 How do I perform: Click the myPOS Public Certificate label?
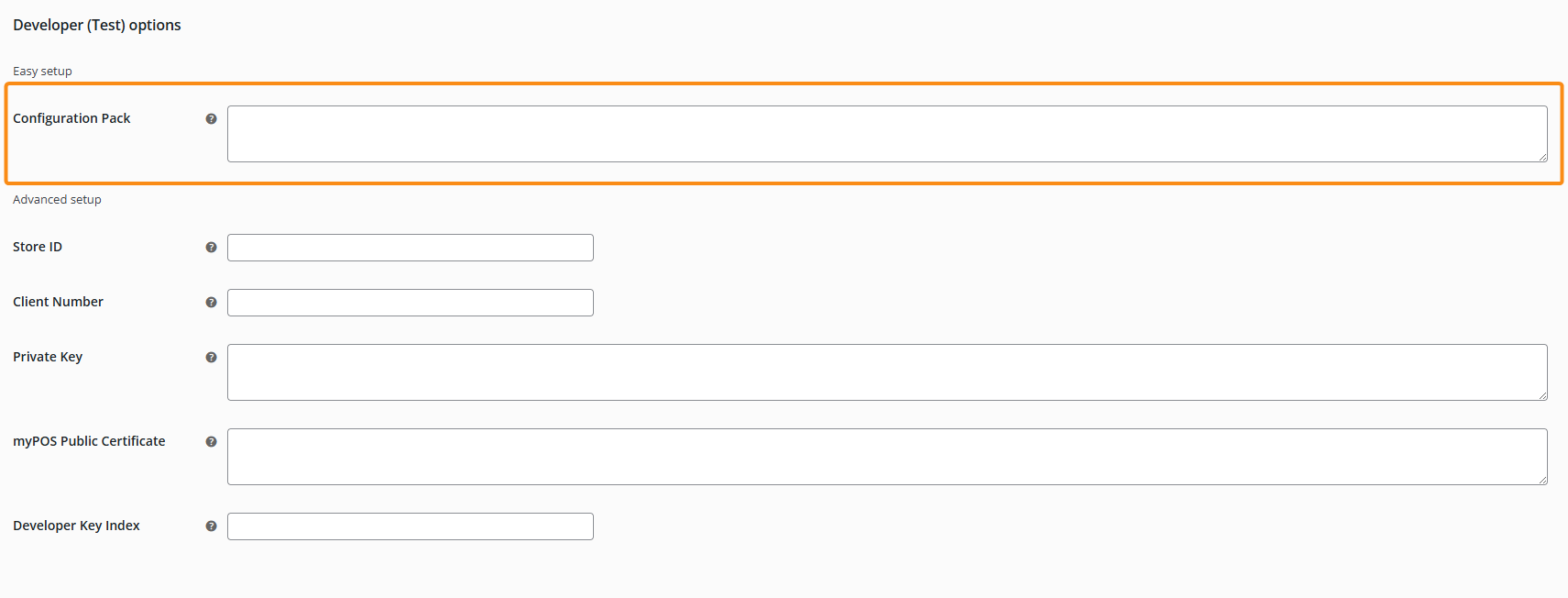(89, 441)
